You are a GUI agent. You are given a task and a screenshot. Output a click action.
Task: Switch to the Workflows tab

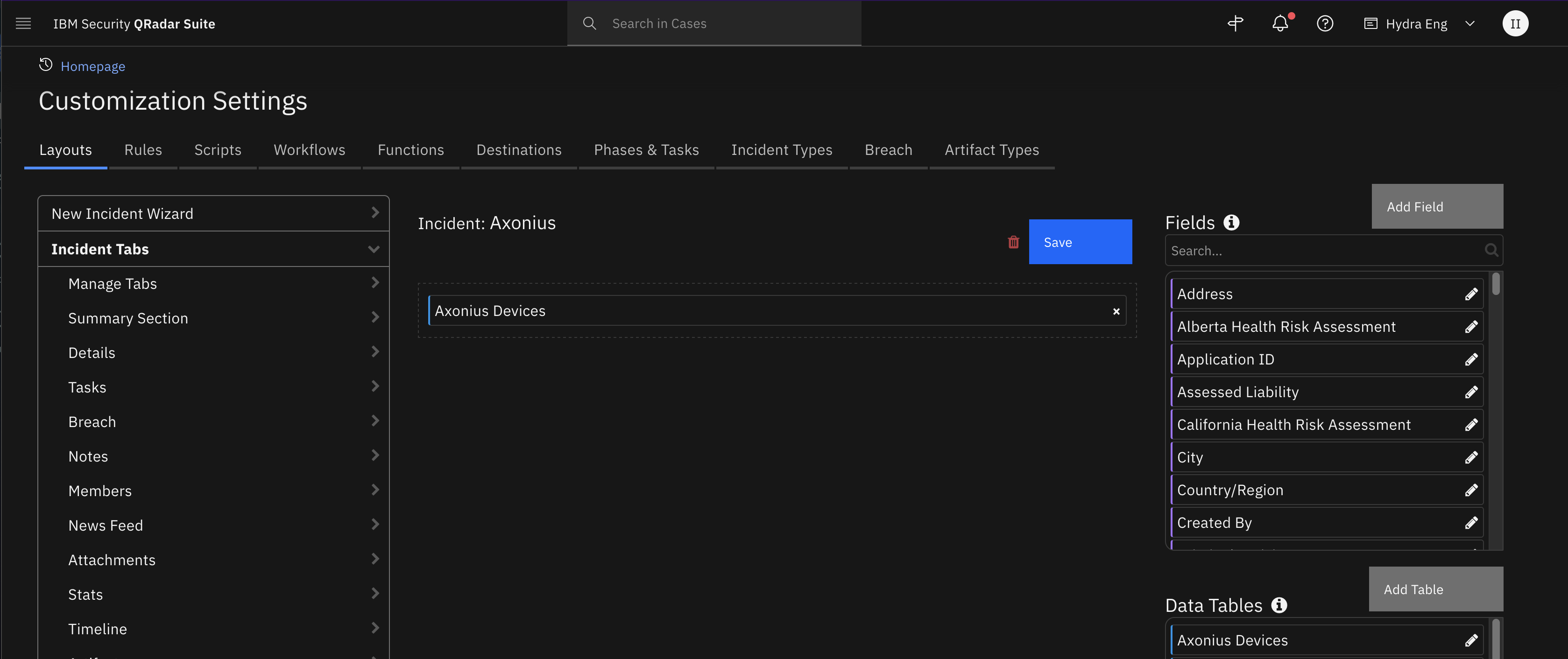309,150
